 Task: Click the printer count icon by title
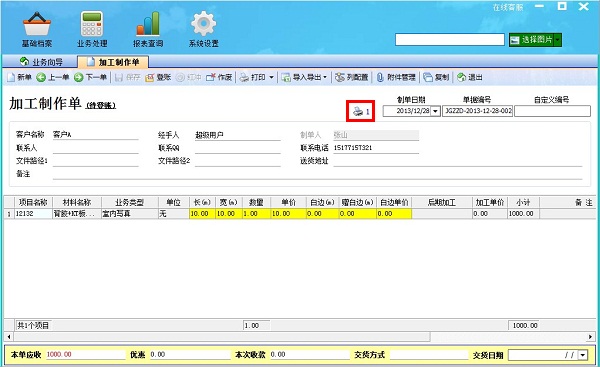pyautogui.click(x=360, y=111)
